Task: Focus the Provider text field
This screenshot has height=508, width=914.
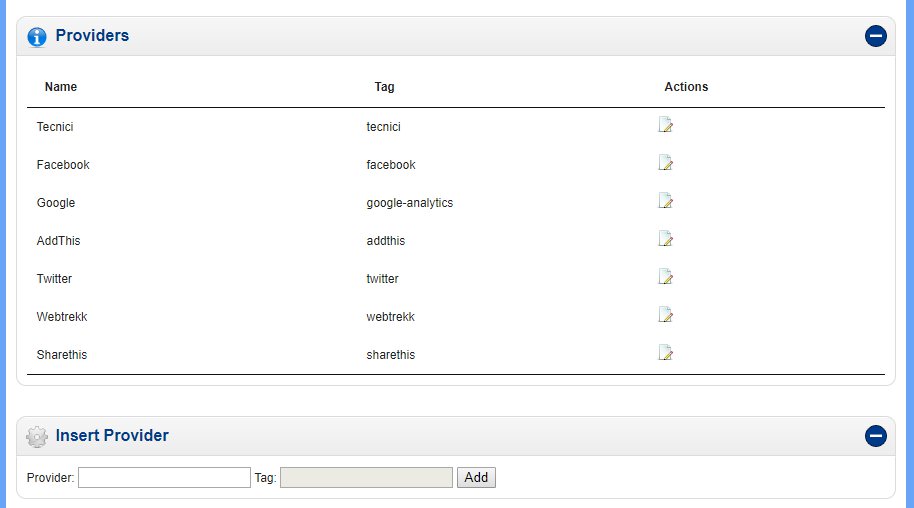Action: click(164, 478)
